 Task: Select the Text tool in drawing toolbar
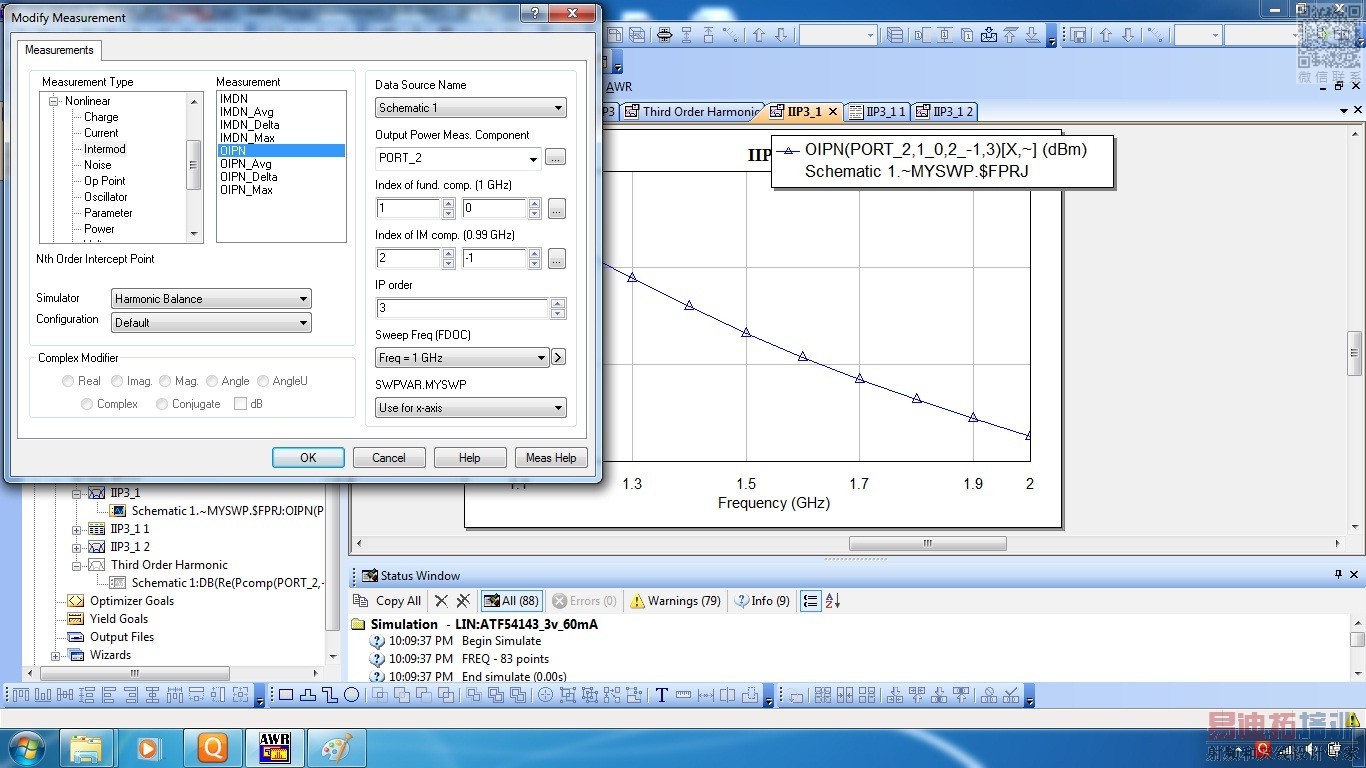coord(661,695)
